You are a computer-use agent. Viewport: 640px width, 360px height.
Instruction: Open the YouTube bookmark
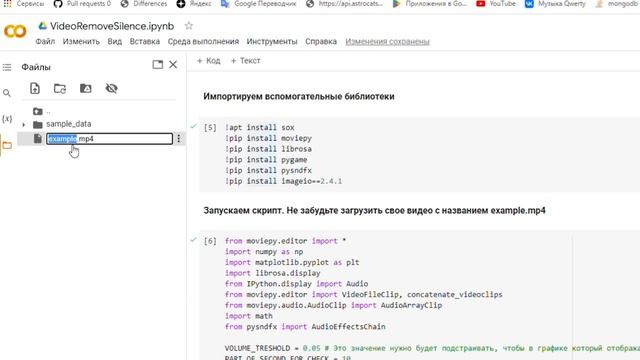pos(496,4)
